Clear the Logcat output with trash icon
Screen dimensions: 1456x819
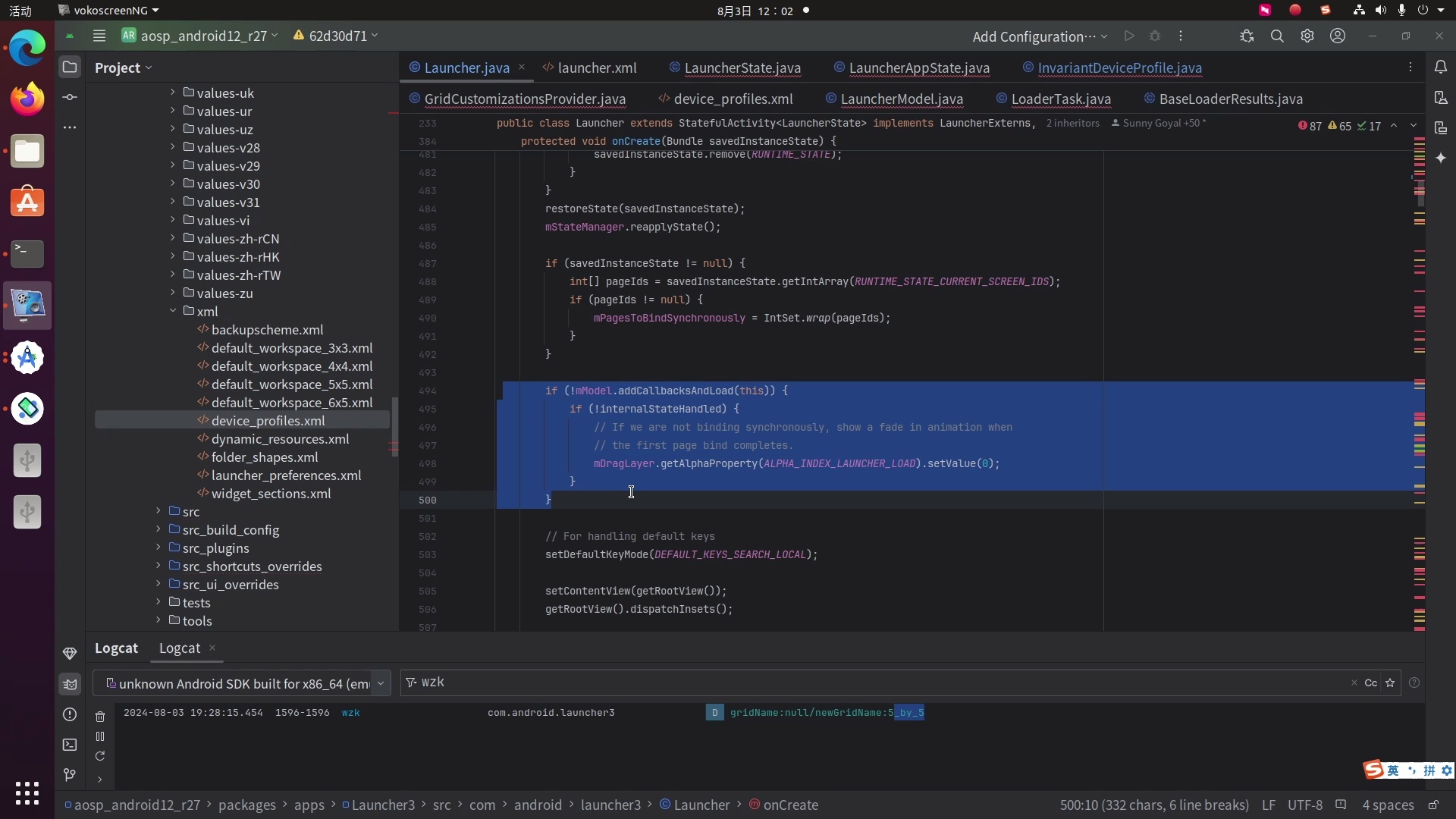click(100, 717)
